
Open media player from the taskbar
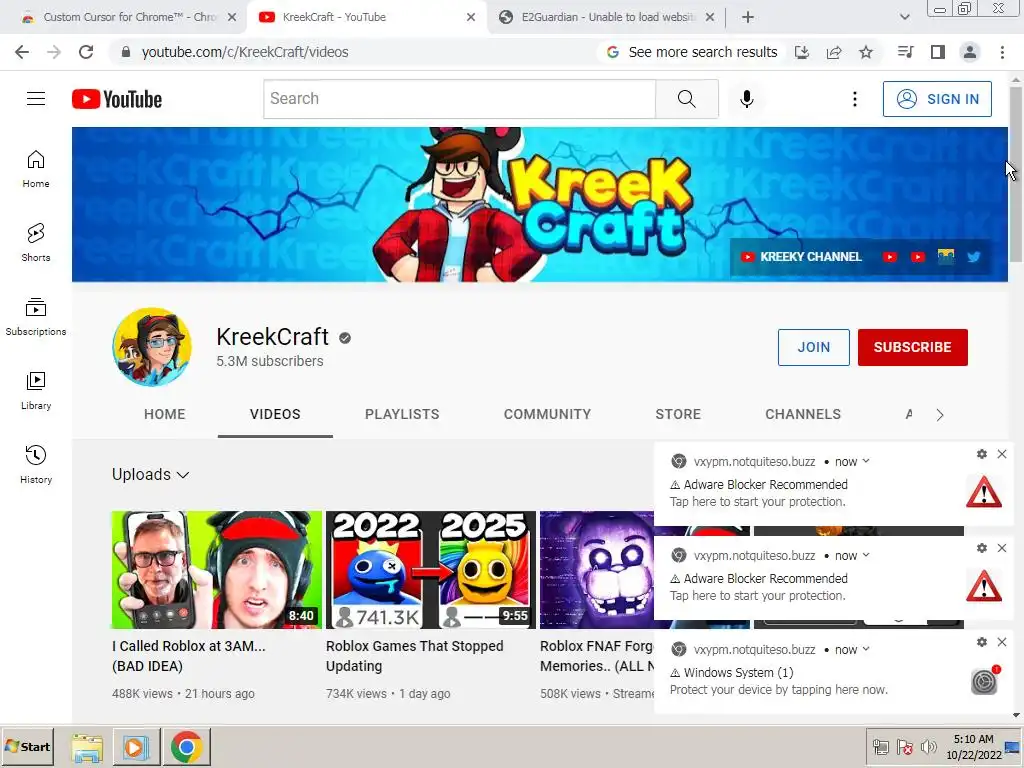(x=136, y=747)
